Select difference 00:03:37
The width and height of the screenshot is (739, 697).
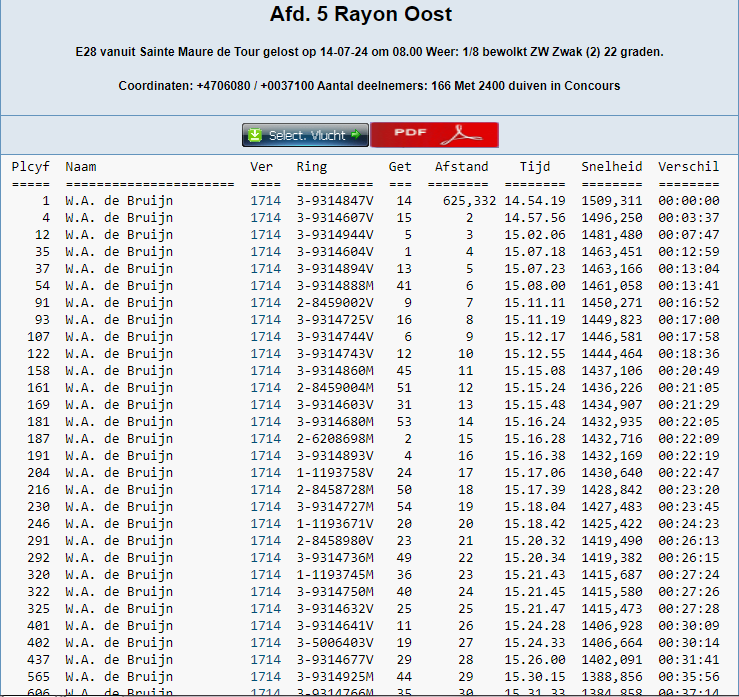coord(689,218)
